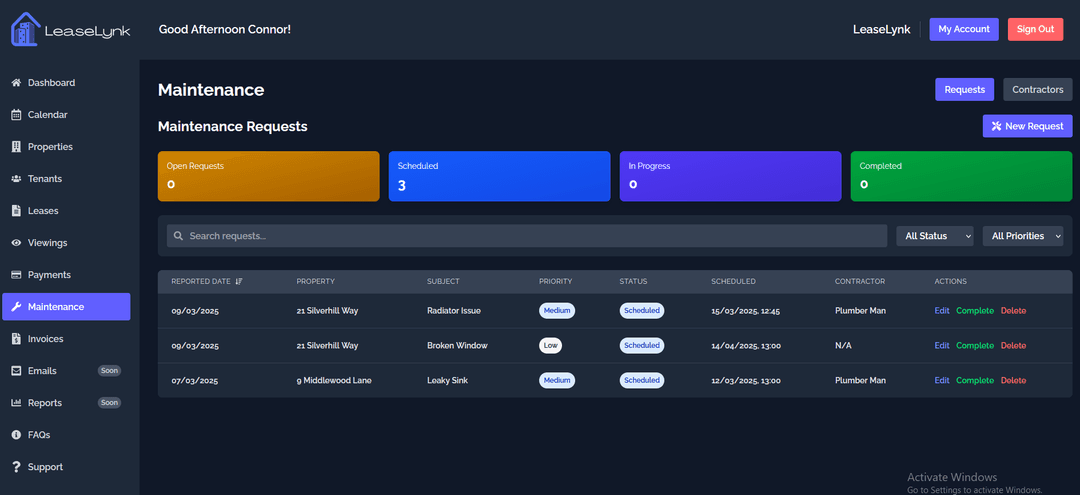Click the In Progress summary card
The height and width of the screenshot is (495, 1080).
pyautogui.click(x=731, y=176)
